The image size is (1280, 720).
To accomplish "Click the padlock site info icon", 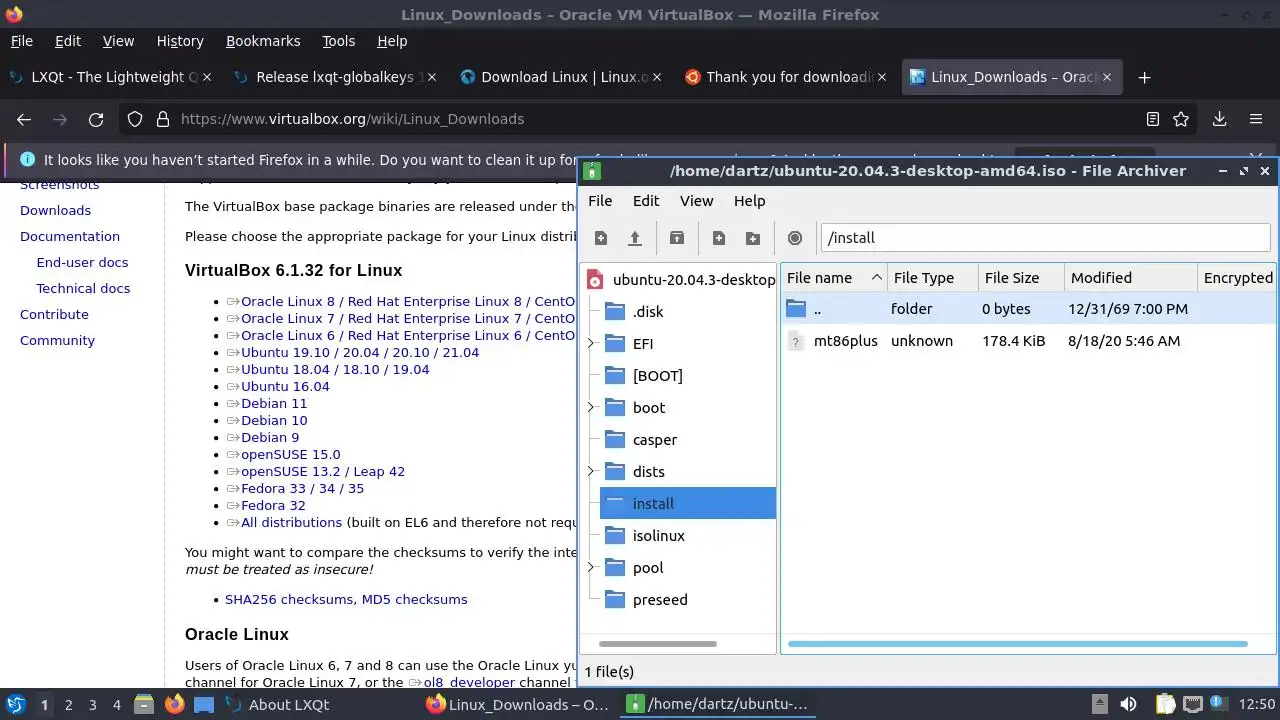I will [x=162, y=119].
